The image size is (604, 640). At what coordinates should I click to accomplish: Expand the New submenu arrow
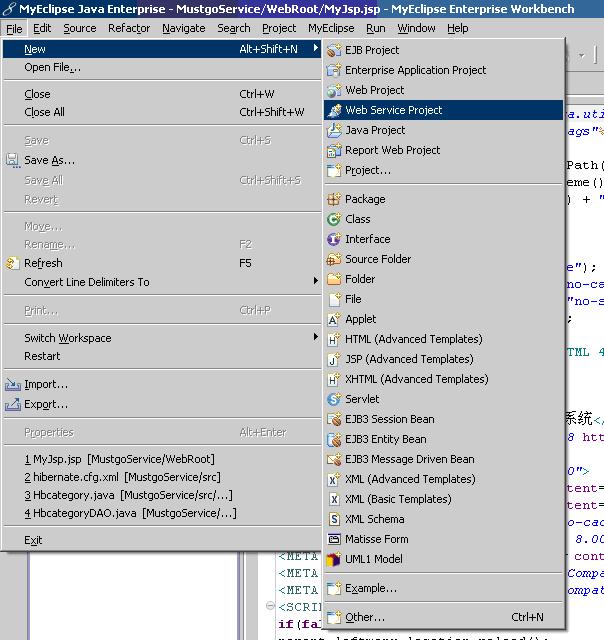click(315, 49)
